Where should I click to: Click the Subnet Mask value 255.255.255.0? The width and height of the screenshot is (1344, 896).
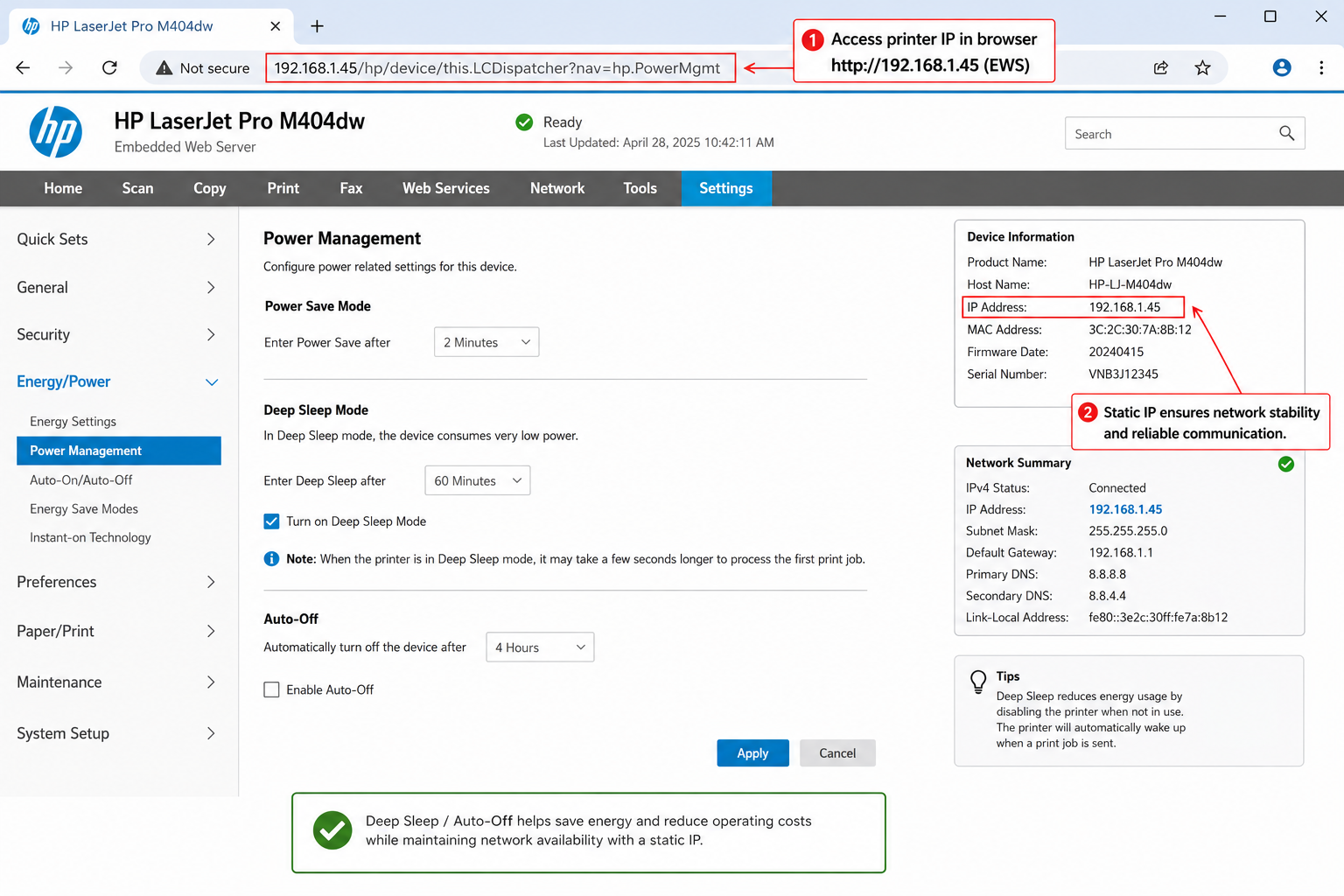point(1128,530)
